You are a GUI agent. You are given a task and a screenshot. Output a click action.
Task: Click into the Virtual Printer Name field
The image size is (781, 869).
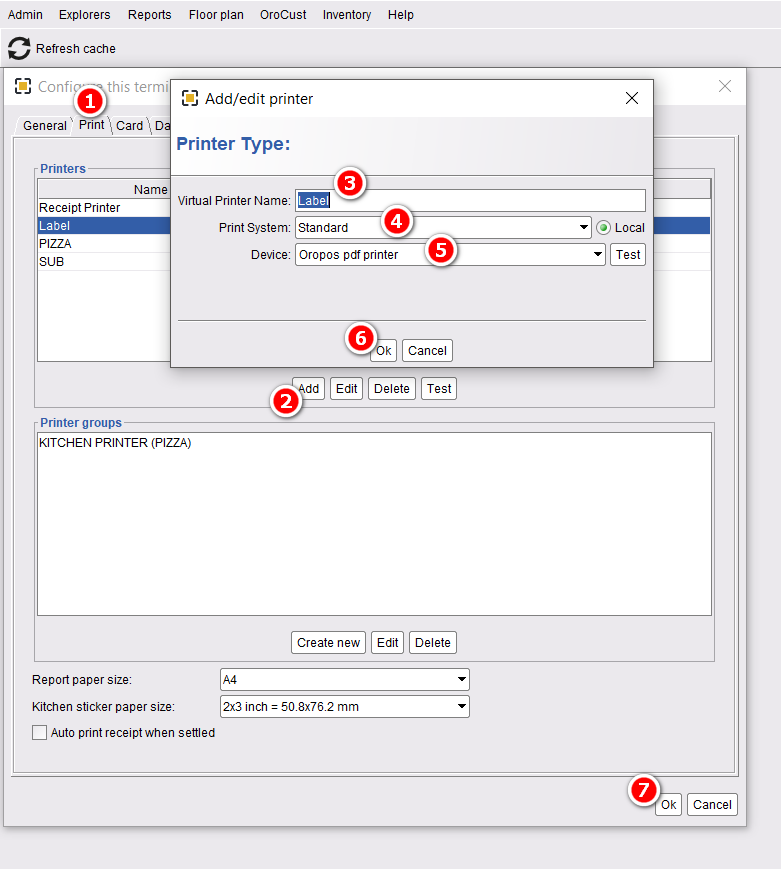click(470, 200)
